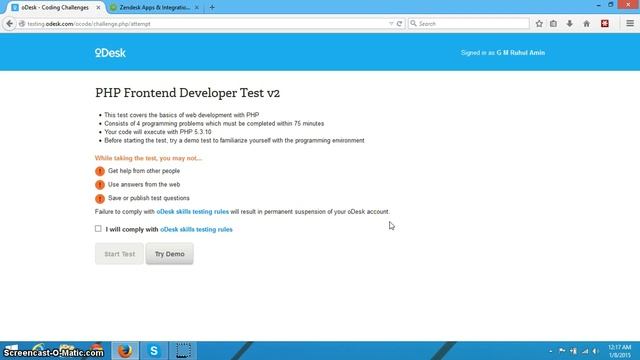Click the 'Save or publish test questions' warning icon
Viewport: 640px width, 360px height.
coord(100,199)
